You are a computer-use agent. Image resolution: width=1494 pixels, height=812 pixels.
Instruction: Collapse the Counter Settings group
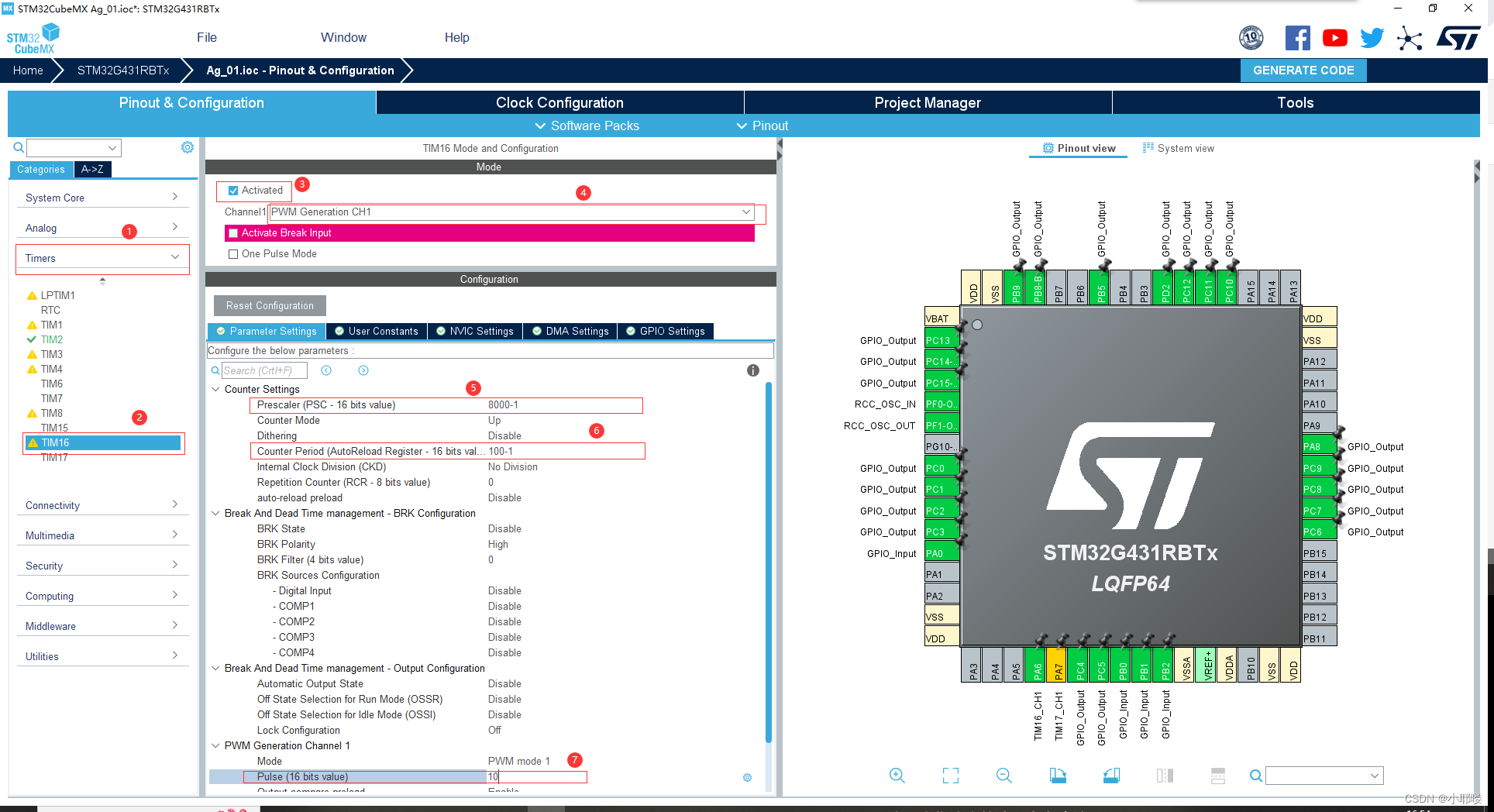tap(216, 389)
